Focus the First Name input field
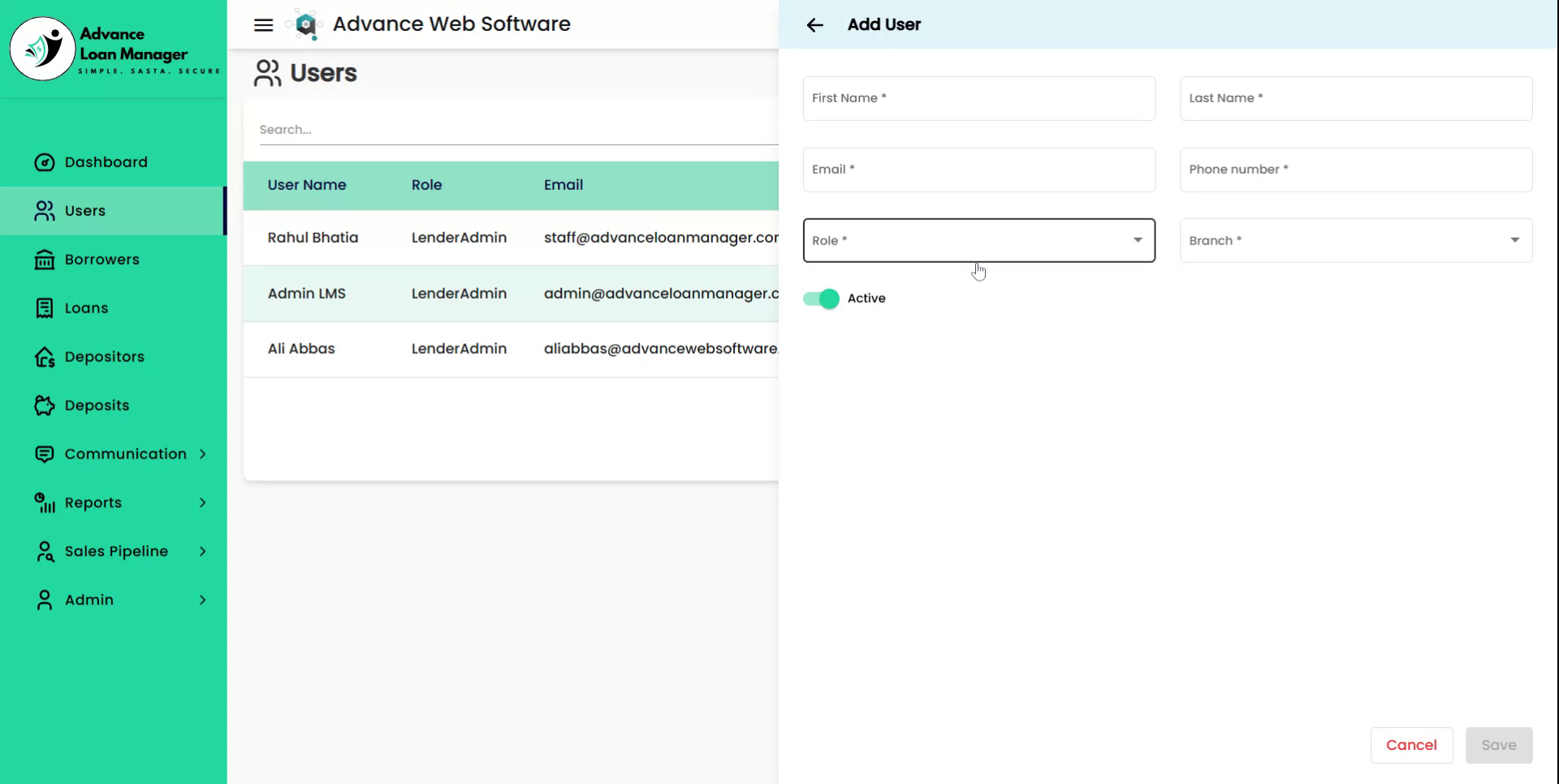Image resolution: width=1559 pixels, height=784 pixels. pyautogui.click(x=978, y=98)
